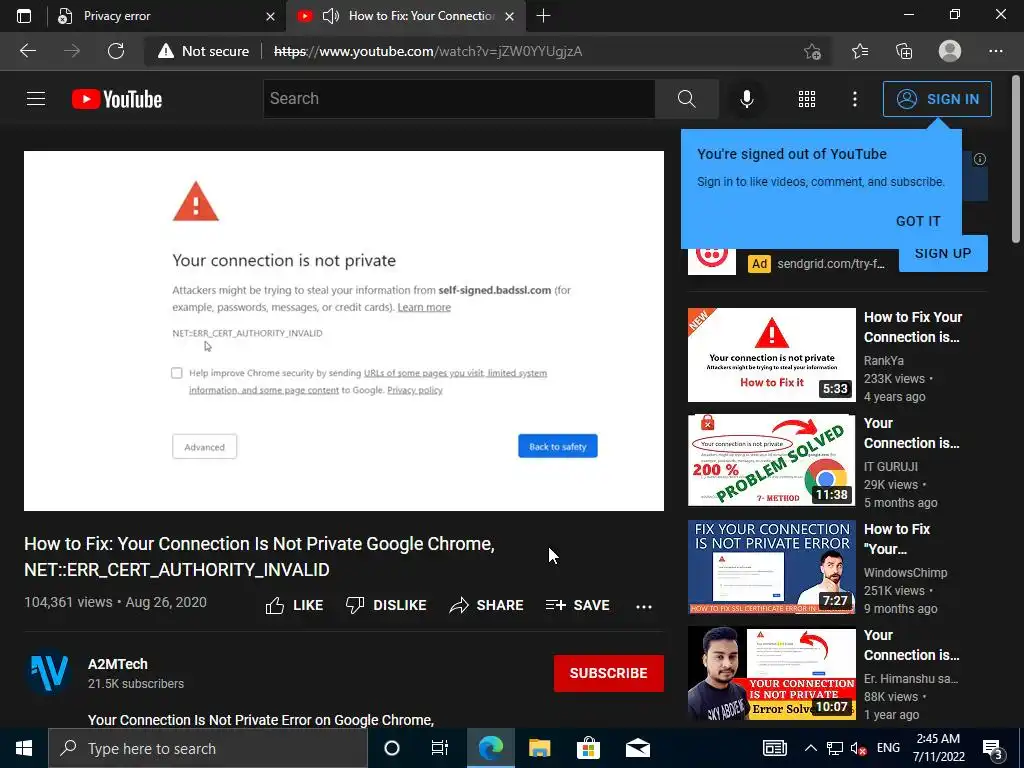This screenshot has width=1024, height=768.
Task: Open File Explorer from taskbar
Action: point(539,748)
